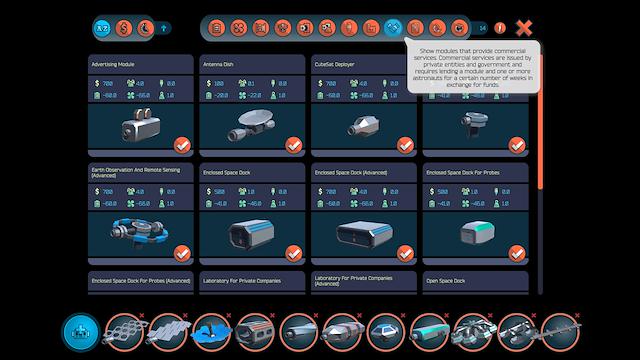640x360 pixels.
Task: Toggle the Enclosed Space Dock For Probes checkmark
Action: [517, 253]
